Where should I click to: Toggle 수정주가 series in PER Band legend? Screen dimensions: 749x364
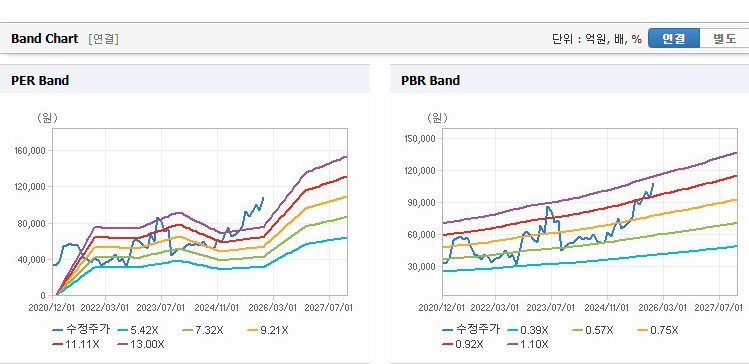point(81,330)
